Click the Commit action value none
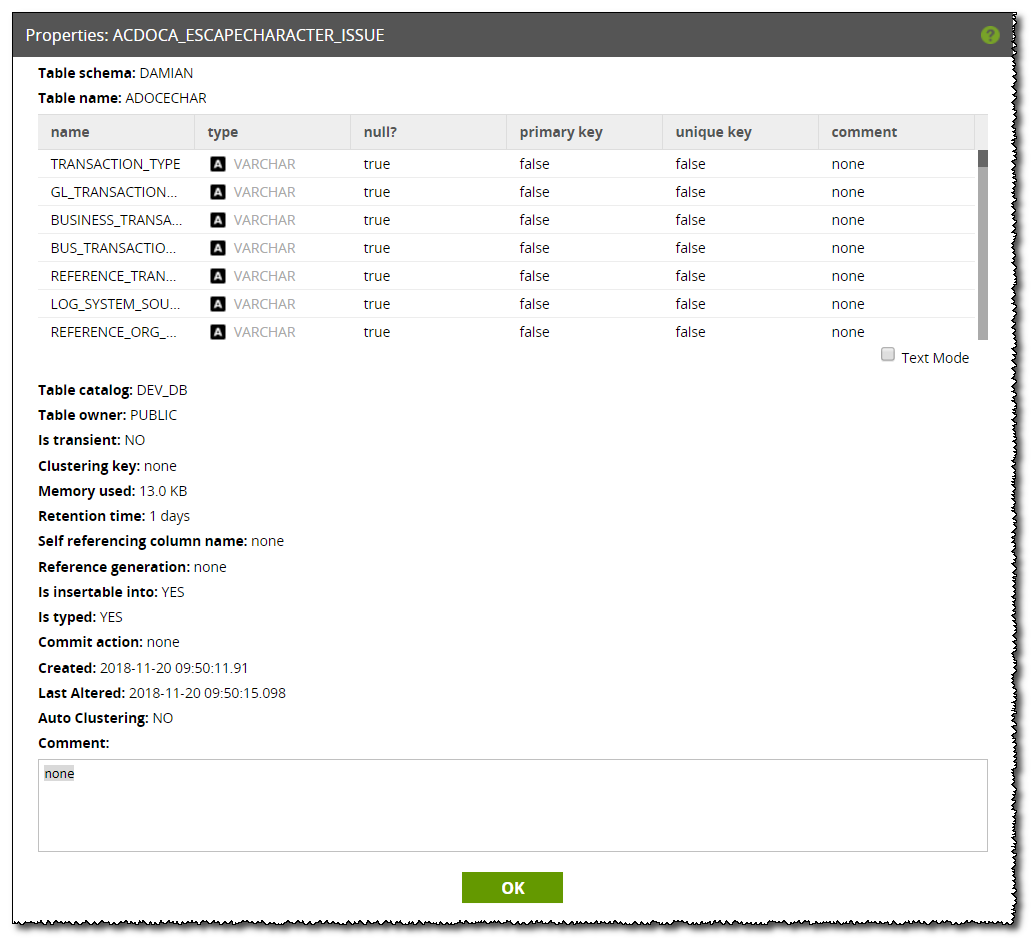Image resolution: width=1036 pixels, height=944 pixels. click(163, 643)
